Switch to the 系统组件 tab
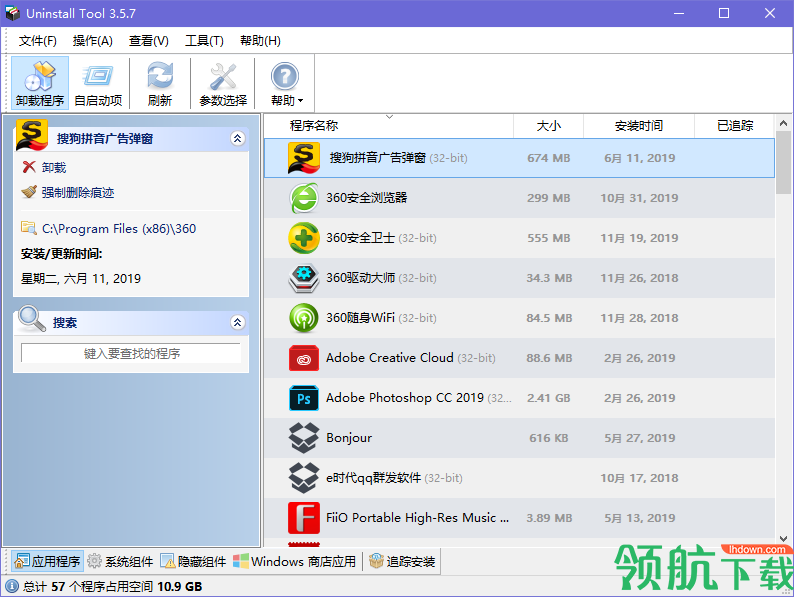This screenshot has height=597, width=794. [120, 561]
